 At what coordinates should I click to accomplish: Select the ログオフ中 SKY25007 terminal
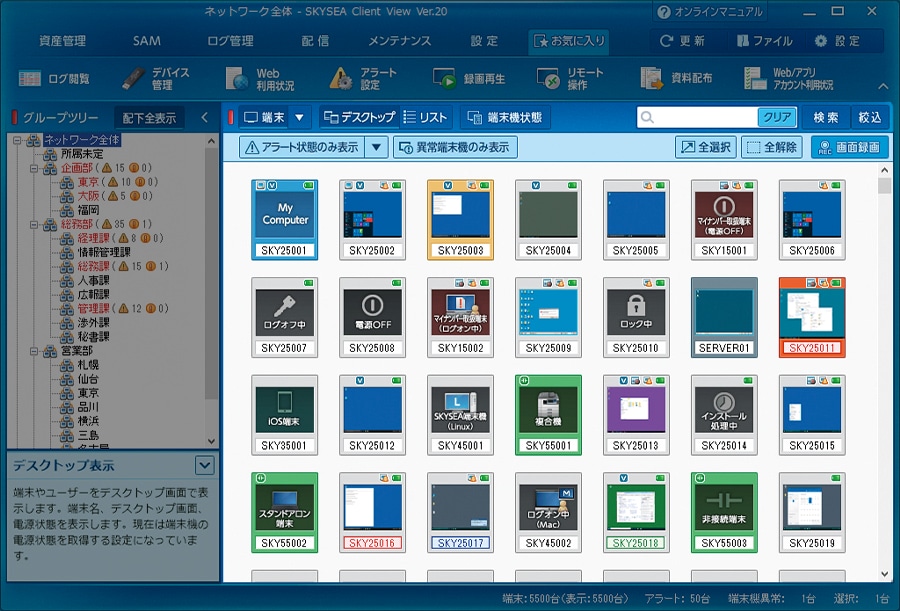click(x=285, y=317)
